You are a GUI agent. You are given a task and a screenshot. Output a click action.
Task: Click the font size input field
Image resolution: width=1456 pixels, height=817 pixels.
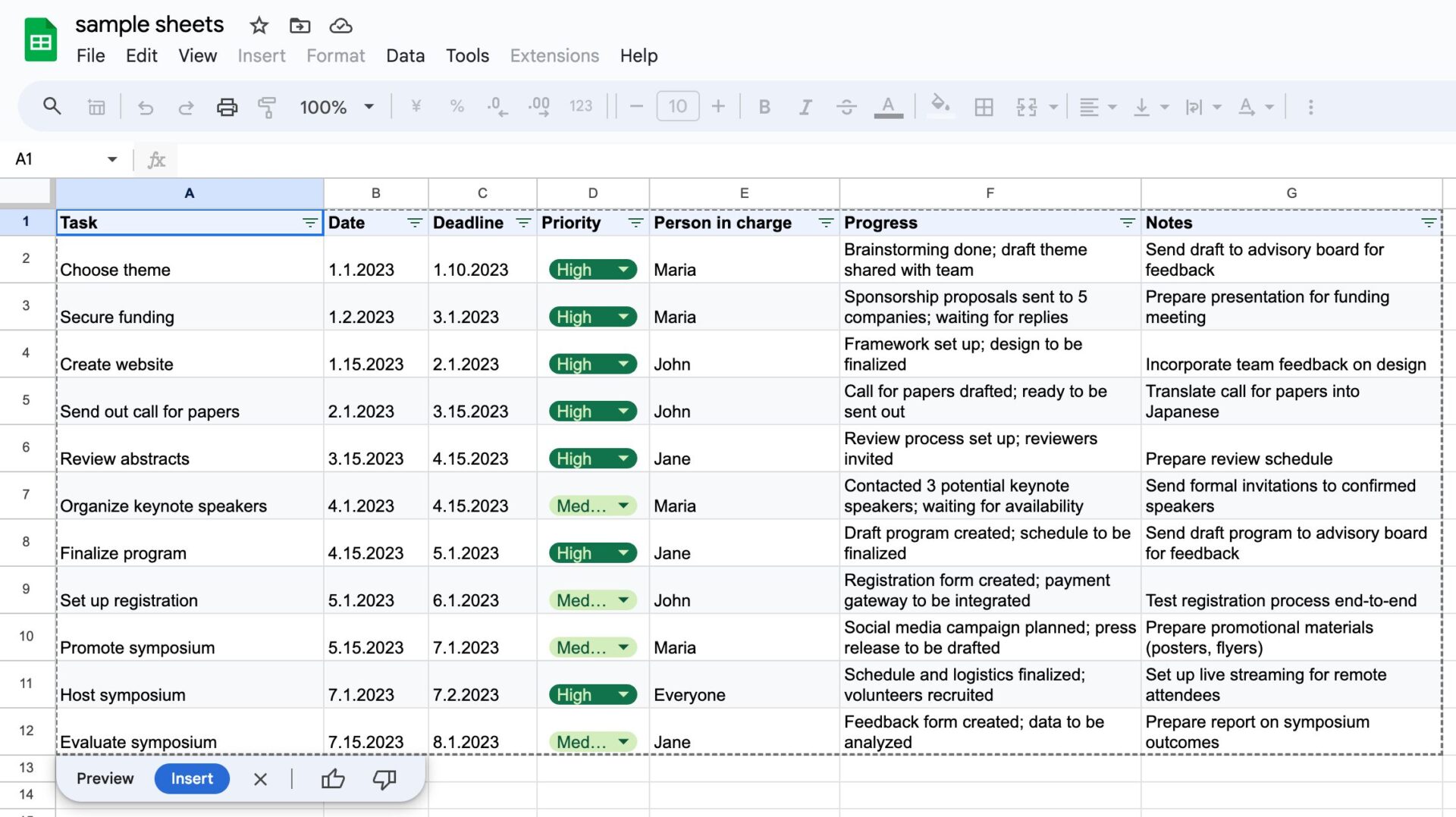click(677, 107)
